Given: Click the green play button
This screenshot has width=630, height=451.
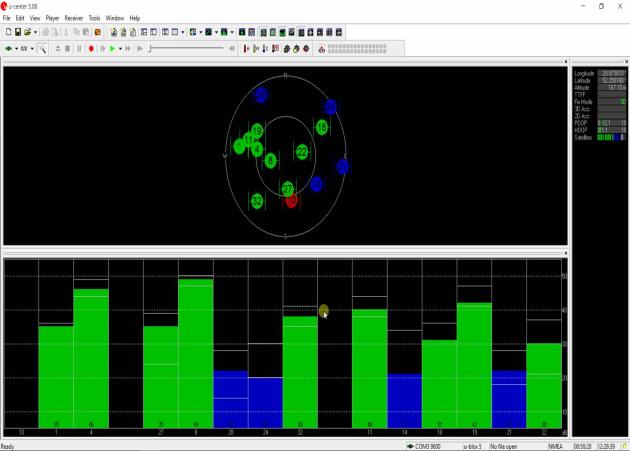Looking at the screenshot, I should pos(112,49).
